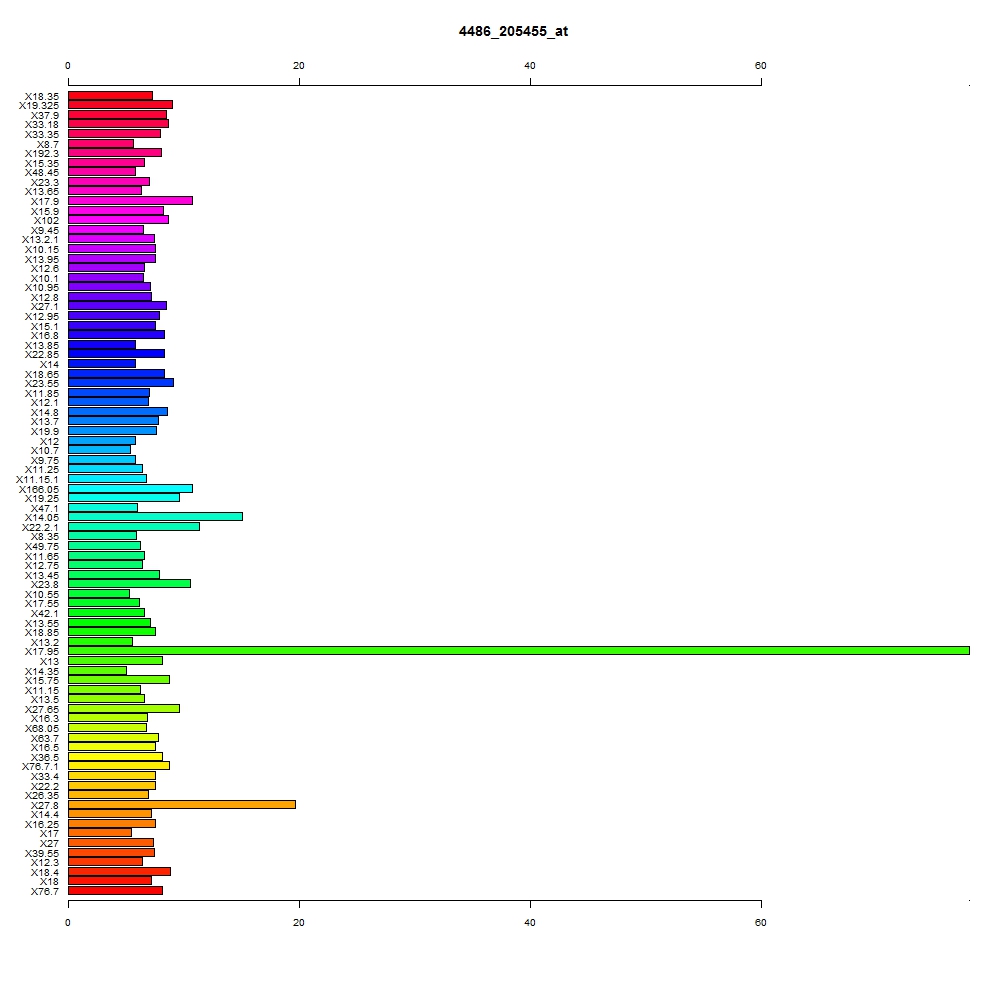Select the X22.85 row label
Image resolution: width=1000 pixels, height=1000 pixels.
click(41, 355)
